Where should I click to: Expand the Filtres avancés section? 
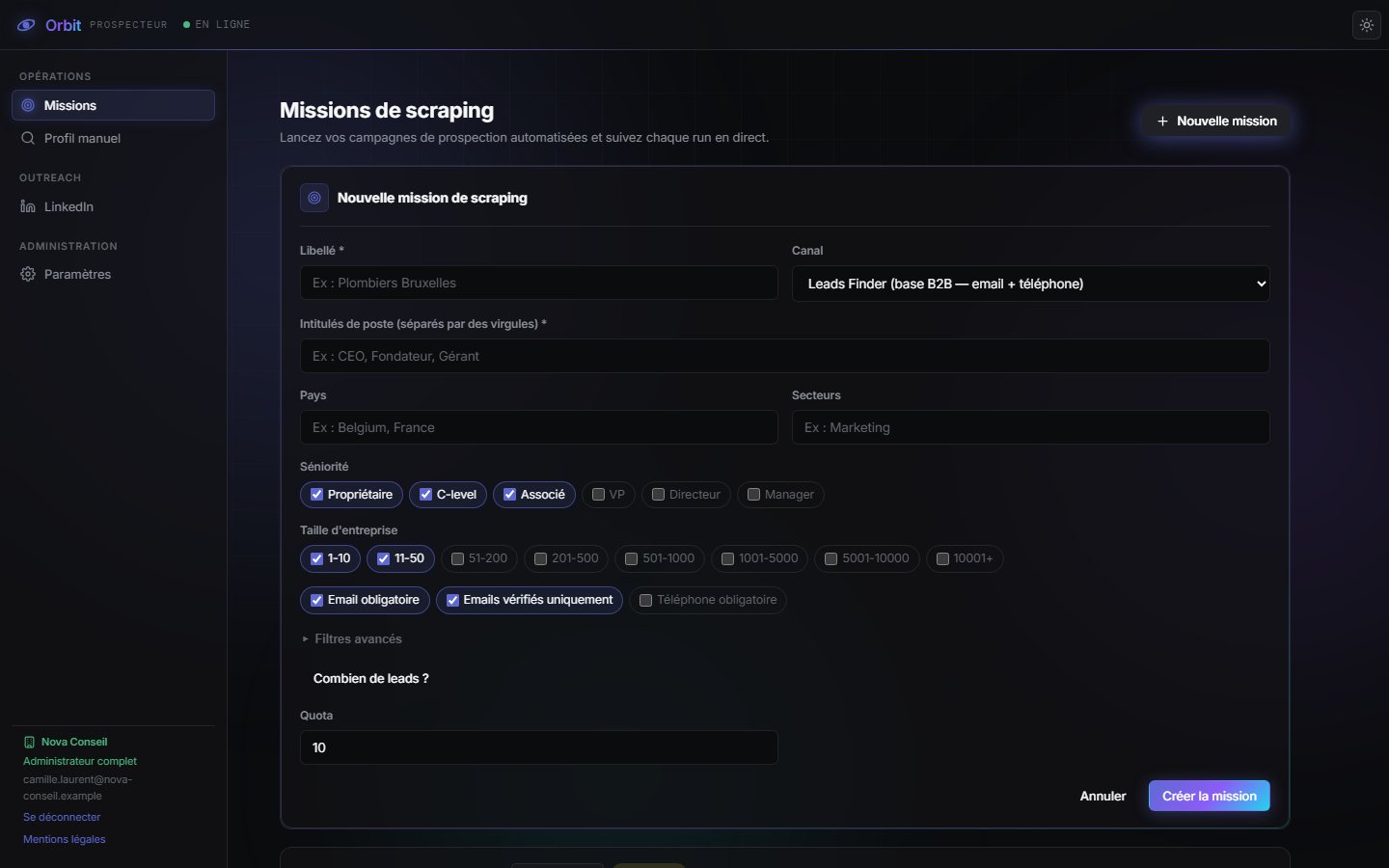tap(352, 638)
